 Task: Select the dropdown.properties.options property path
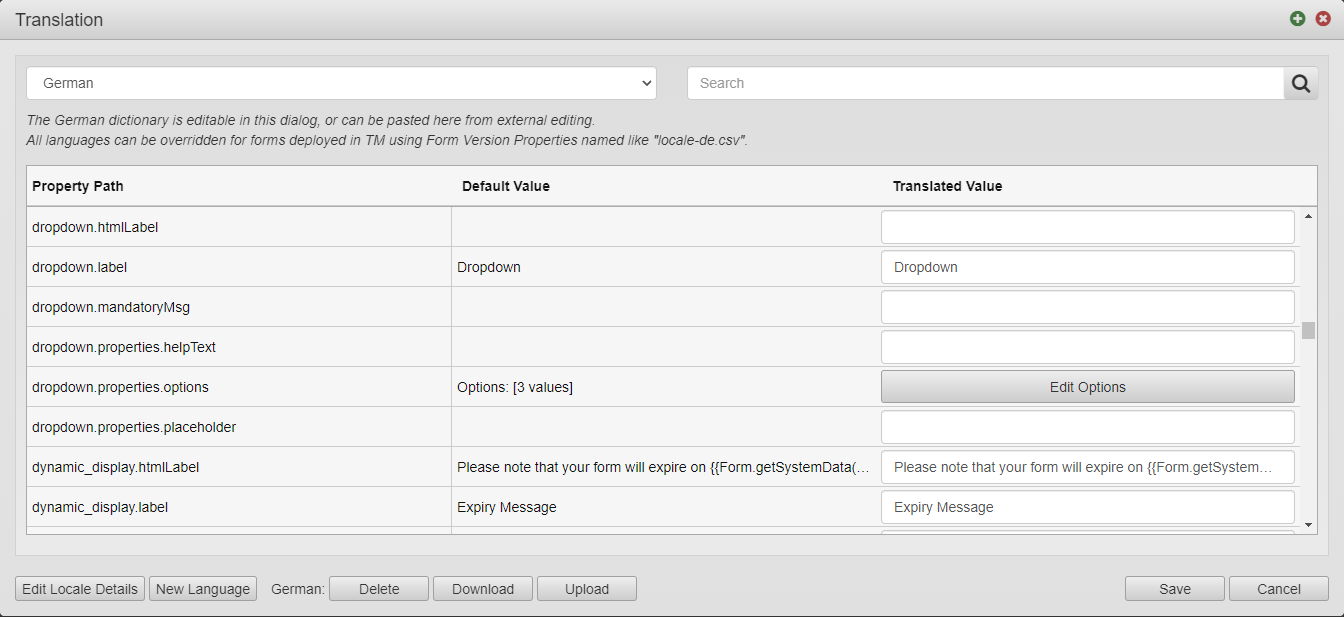[120, 387]
